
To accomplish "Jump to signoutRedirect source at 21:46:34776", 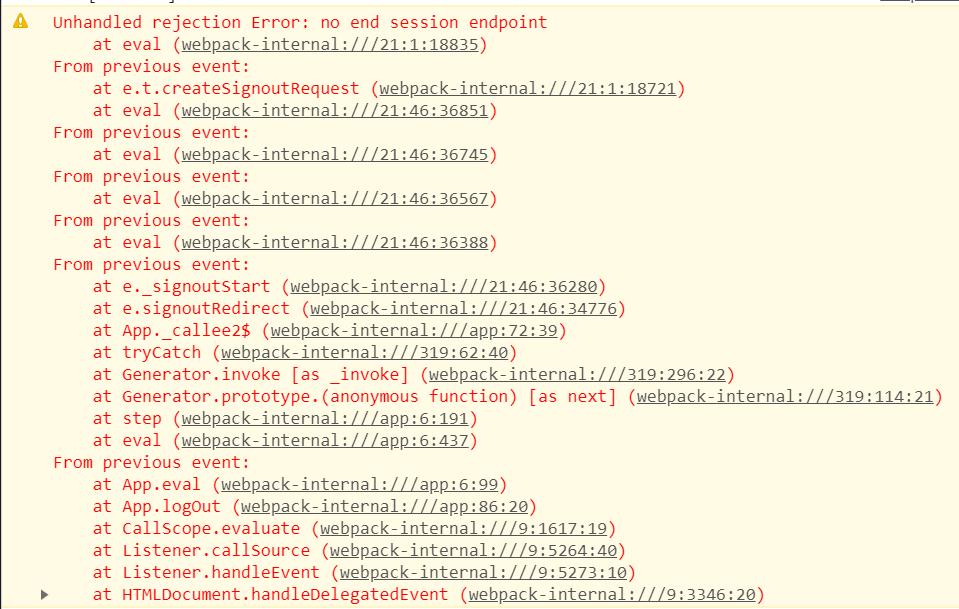I will (464, 309).
